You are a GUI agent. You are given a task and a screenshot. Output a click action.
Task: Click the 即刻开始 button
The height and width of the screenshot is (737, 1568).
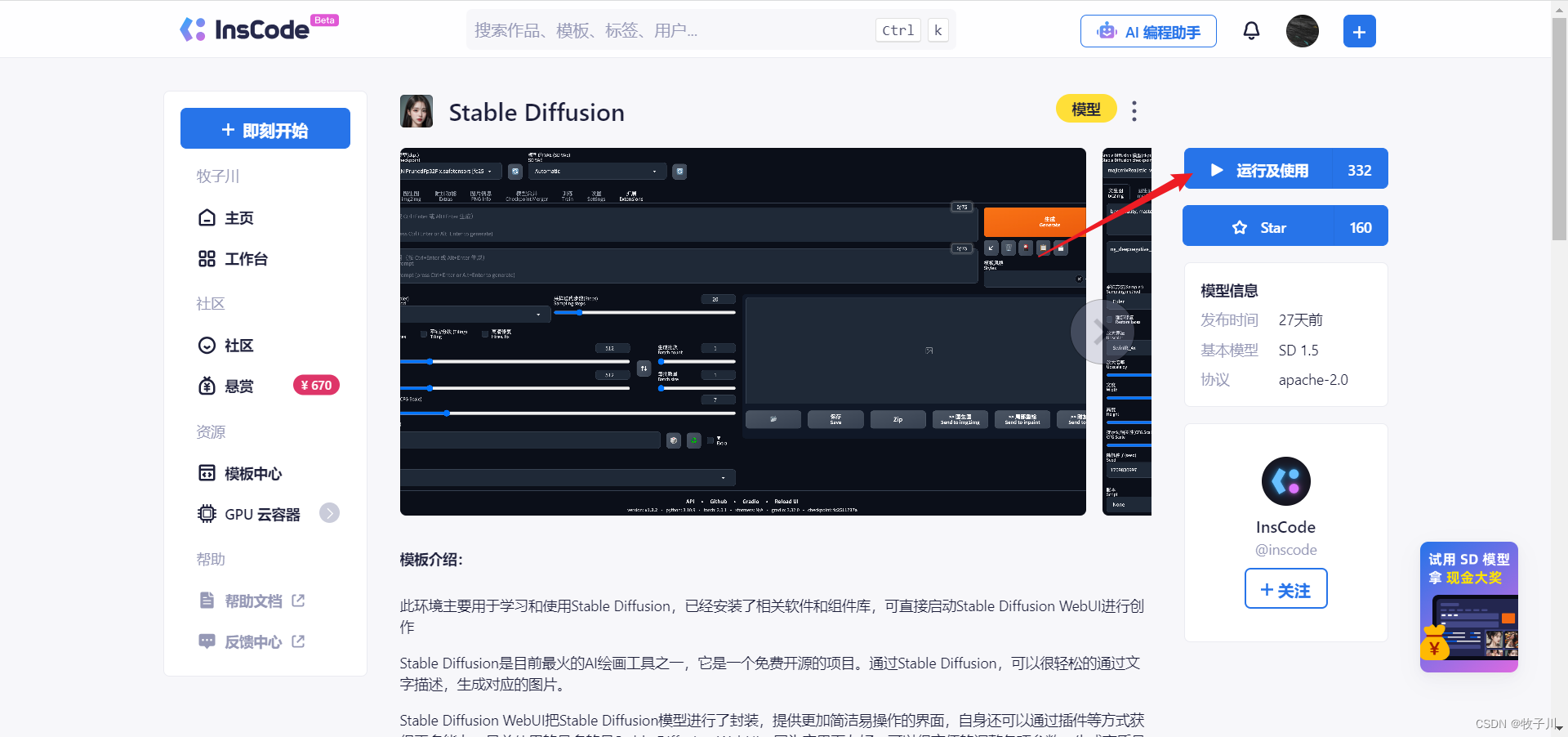265,128
